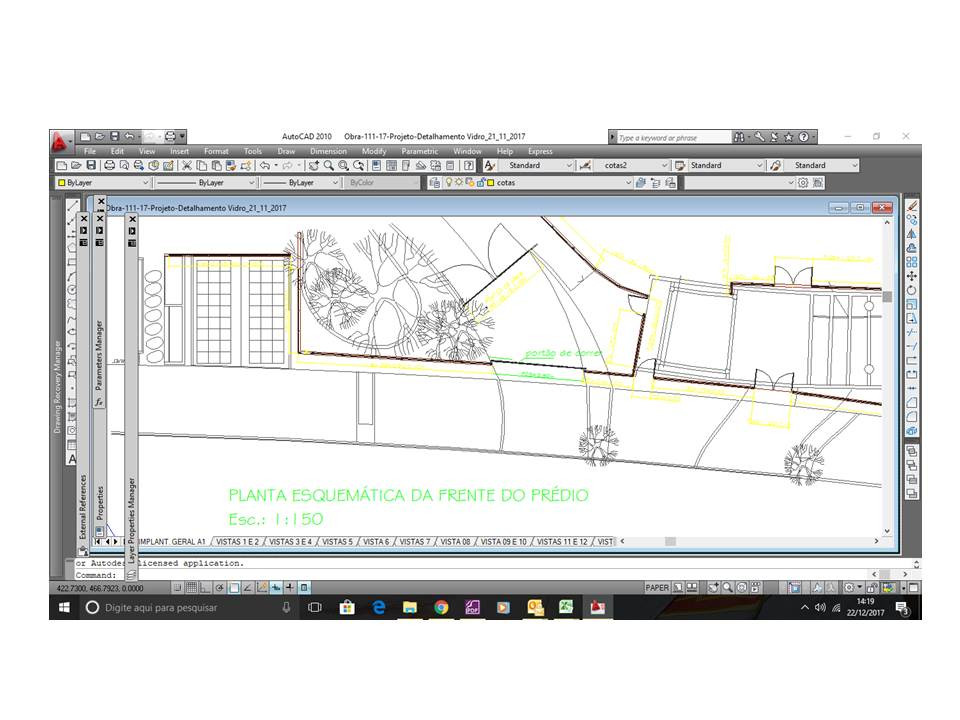Toggle Snap Mode in status bar
This screenshot has height=720, width=960.
click(178, 588)
